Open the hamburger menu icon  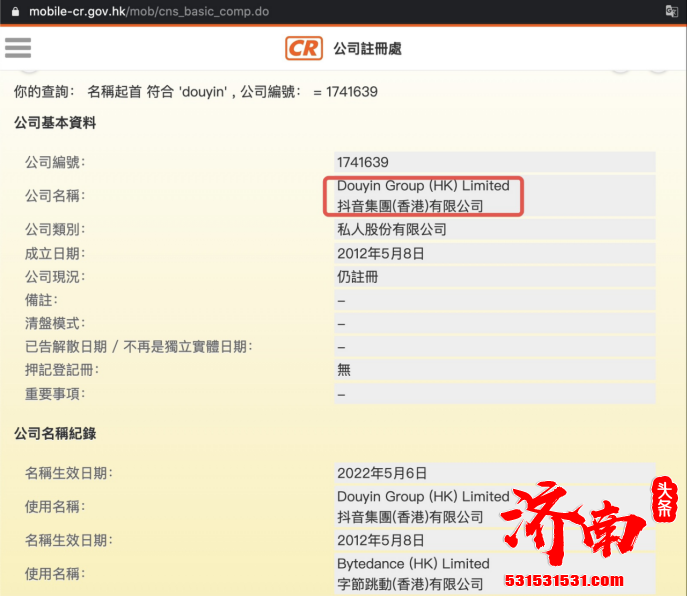pos(18,47)
